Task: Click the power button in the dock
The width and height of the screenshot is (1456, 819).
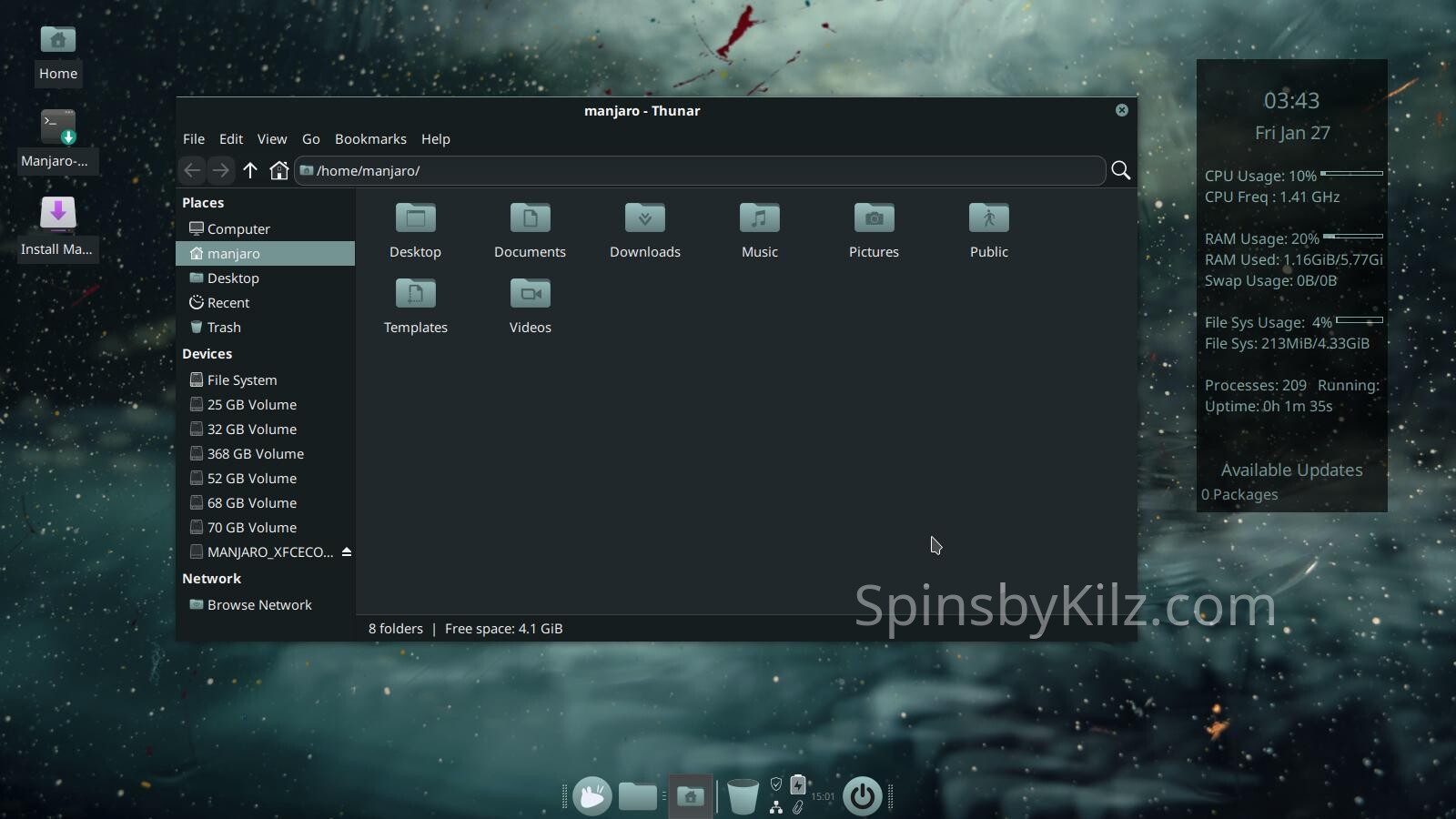Action: tap(862, 796)
